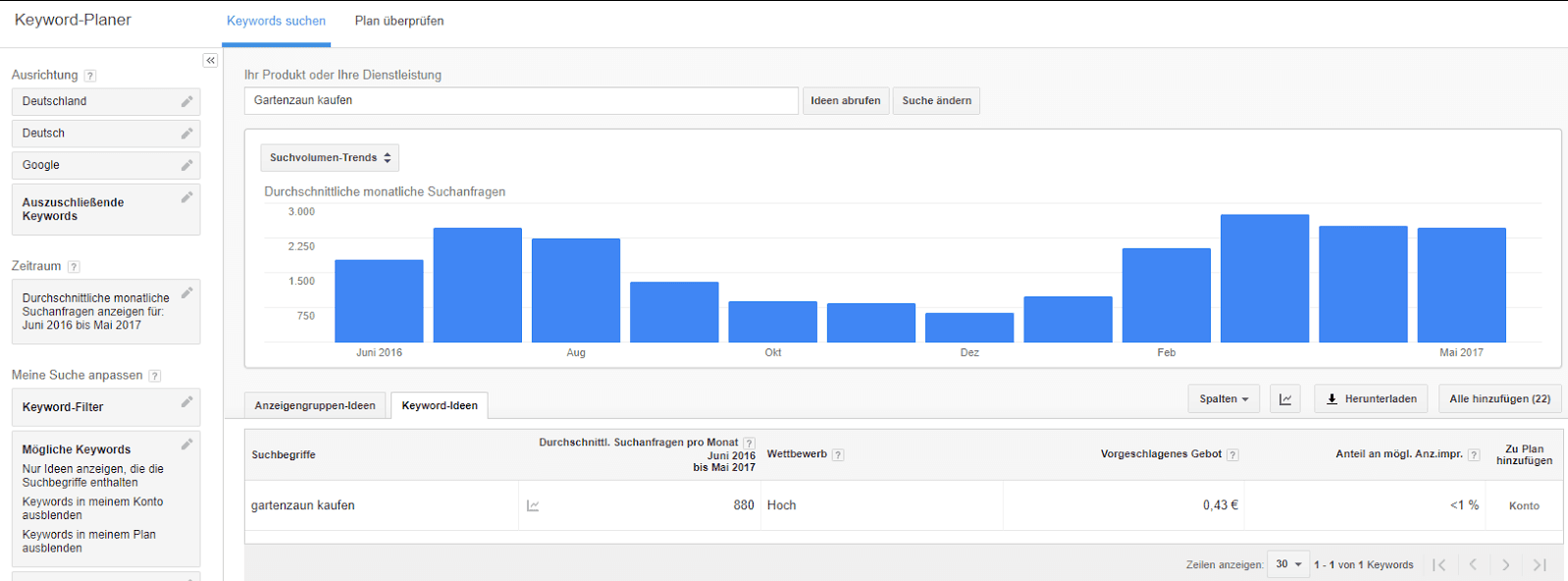The image size is (1568, 581).
Task: Switch to Anzeigengruppen-Ideen tab
Action: pyautogui.click(x=315, y=405)
